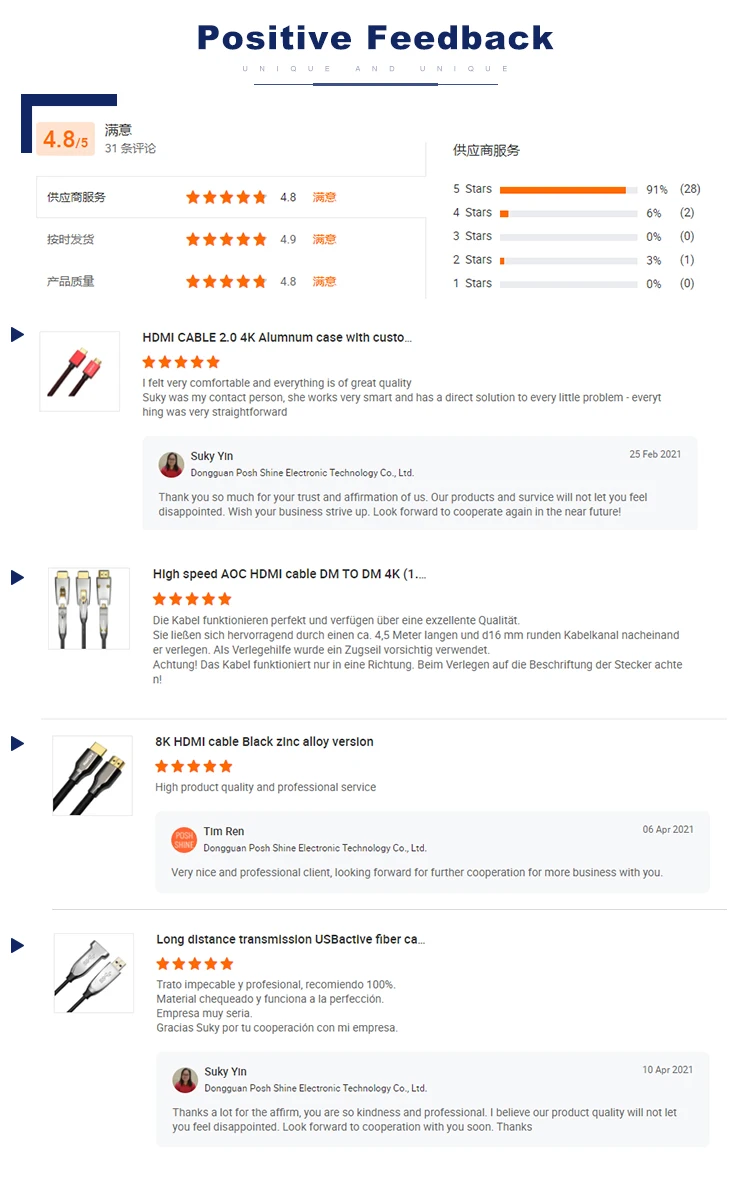The height and width of the screenshot is (1187, 750).
Task: Click Suky Yin's avatar in 10 Apr reply
Action: click(x=185, y=1080)
